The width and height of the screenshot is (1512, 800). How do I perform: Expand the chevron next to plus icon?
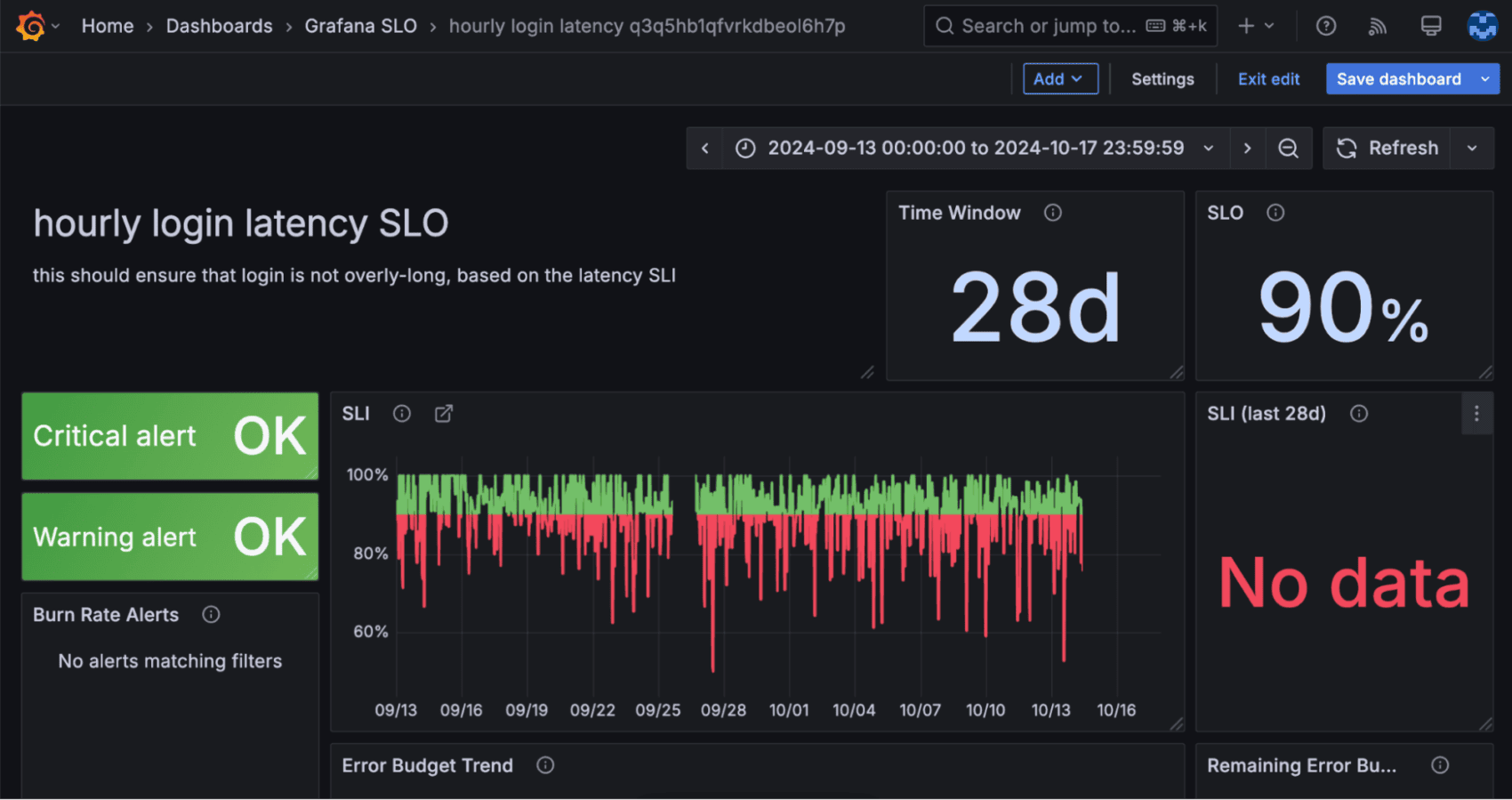point(1269,26)
